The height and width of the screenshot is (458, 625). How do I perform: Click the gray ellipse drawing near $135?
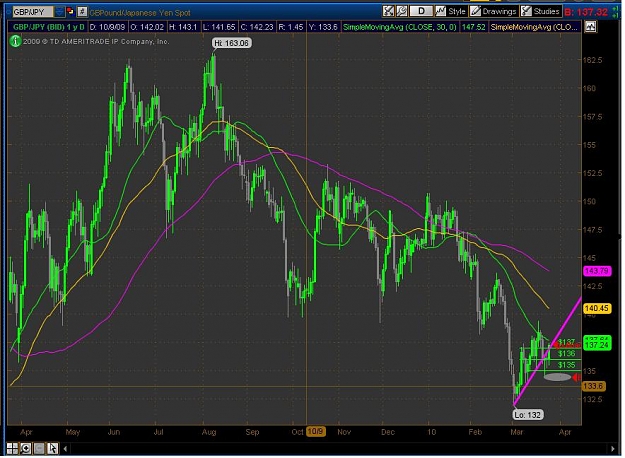click(558, 377)
